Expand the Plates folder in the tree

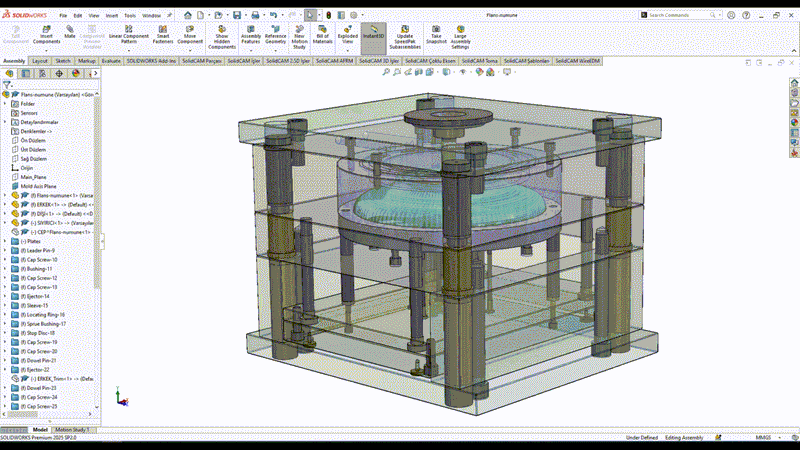(5, 241)
